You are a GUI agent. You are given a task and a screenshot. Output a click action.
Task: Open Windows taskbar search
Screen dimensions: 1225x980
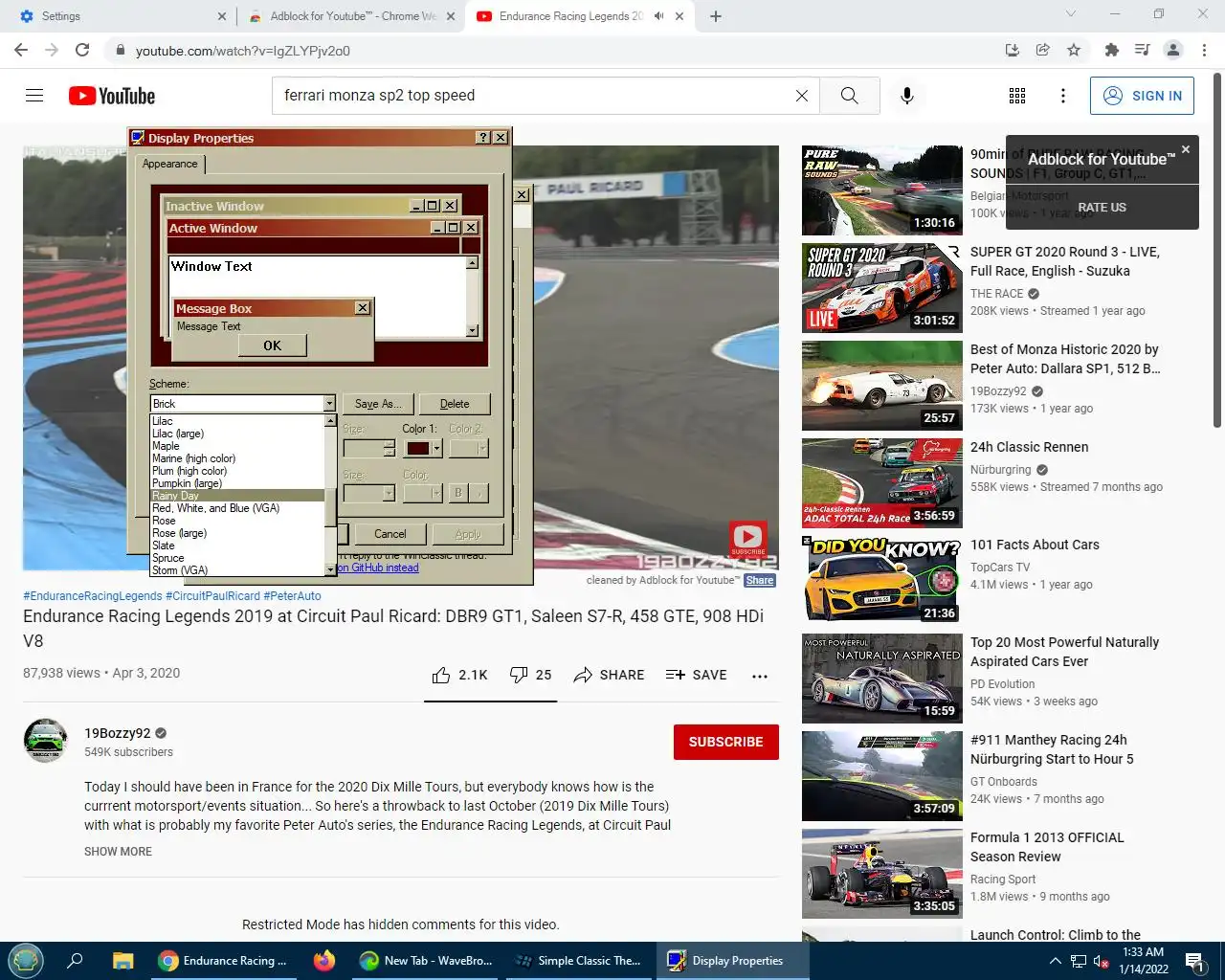75,961
